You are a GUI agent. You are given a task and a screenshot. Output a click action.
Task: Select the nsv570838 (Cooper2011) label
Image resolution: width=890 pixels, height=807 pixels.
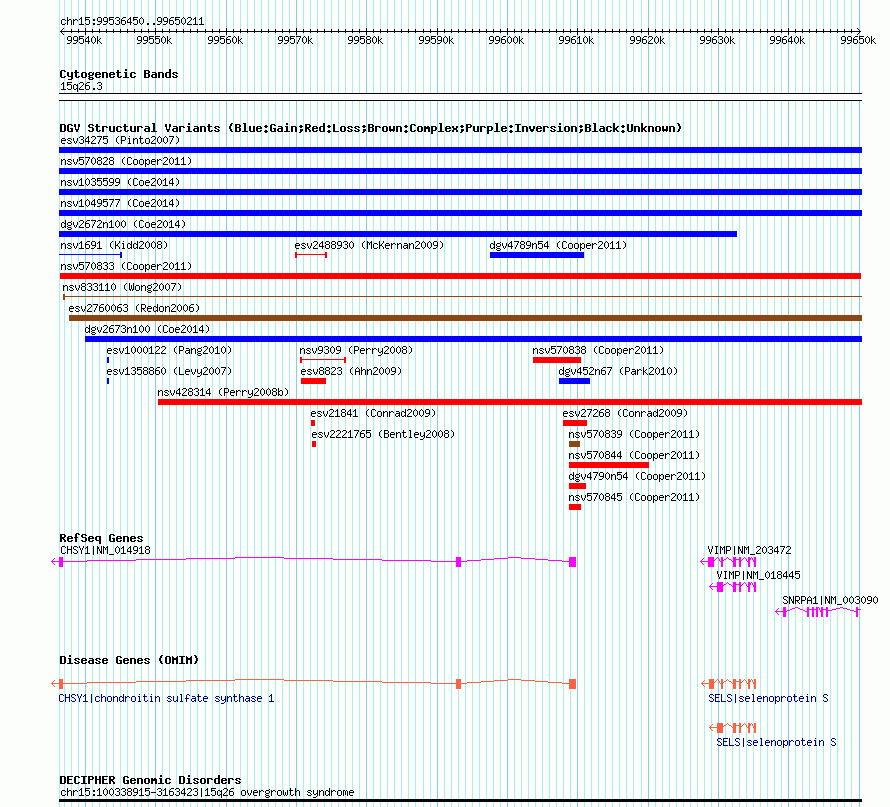[x=598, y=350]
